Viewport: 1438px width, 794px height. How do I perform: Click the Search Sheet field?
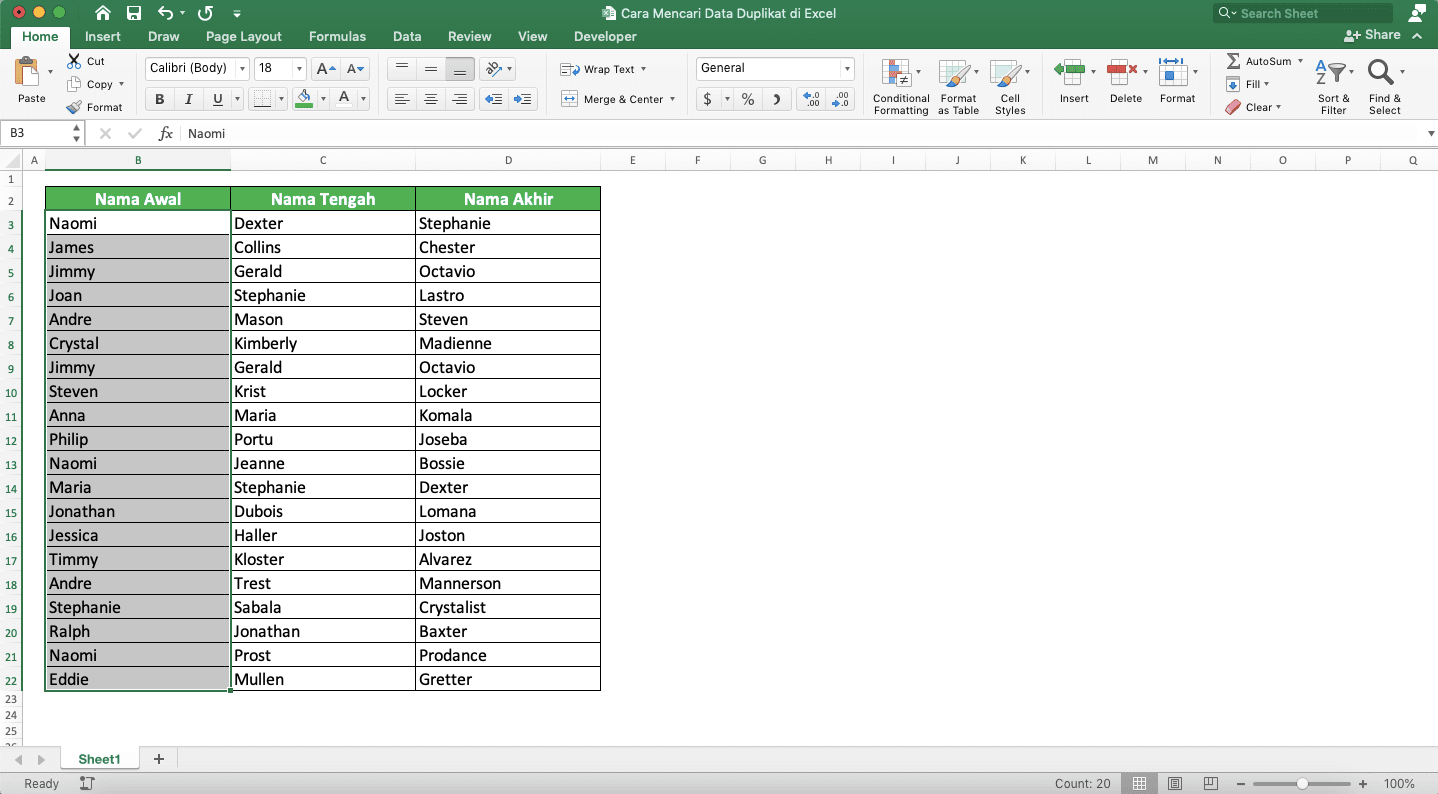(x=1303, y=13)
